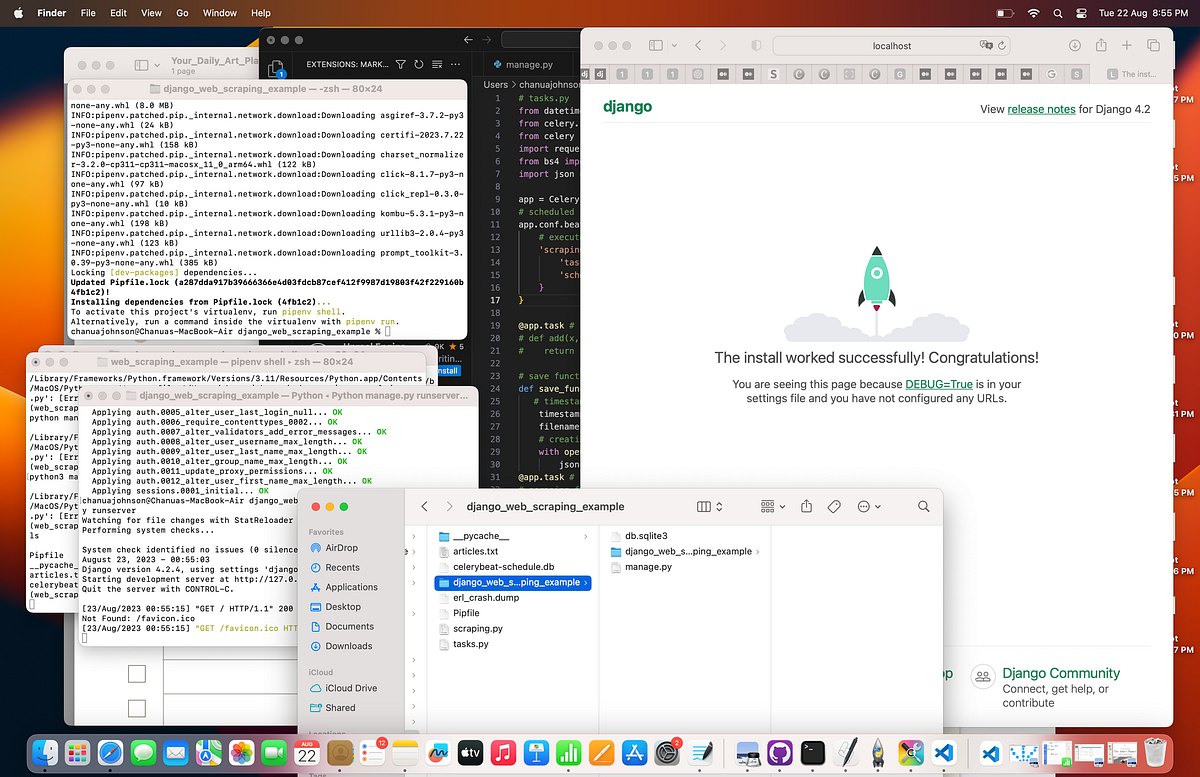Launch Visual Studio Code from the Dock

944,753
